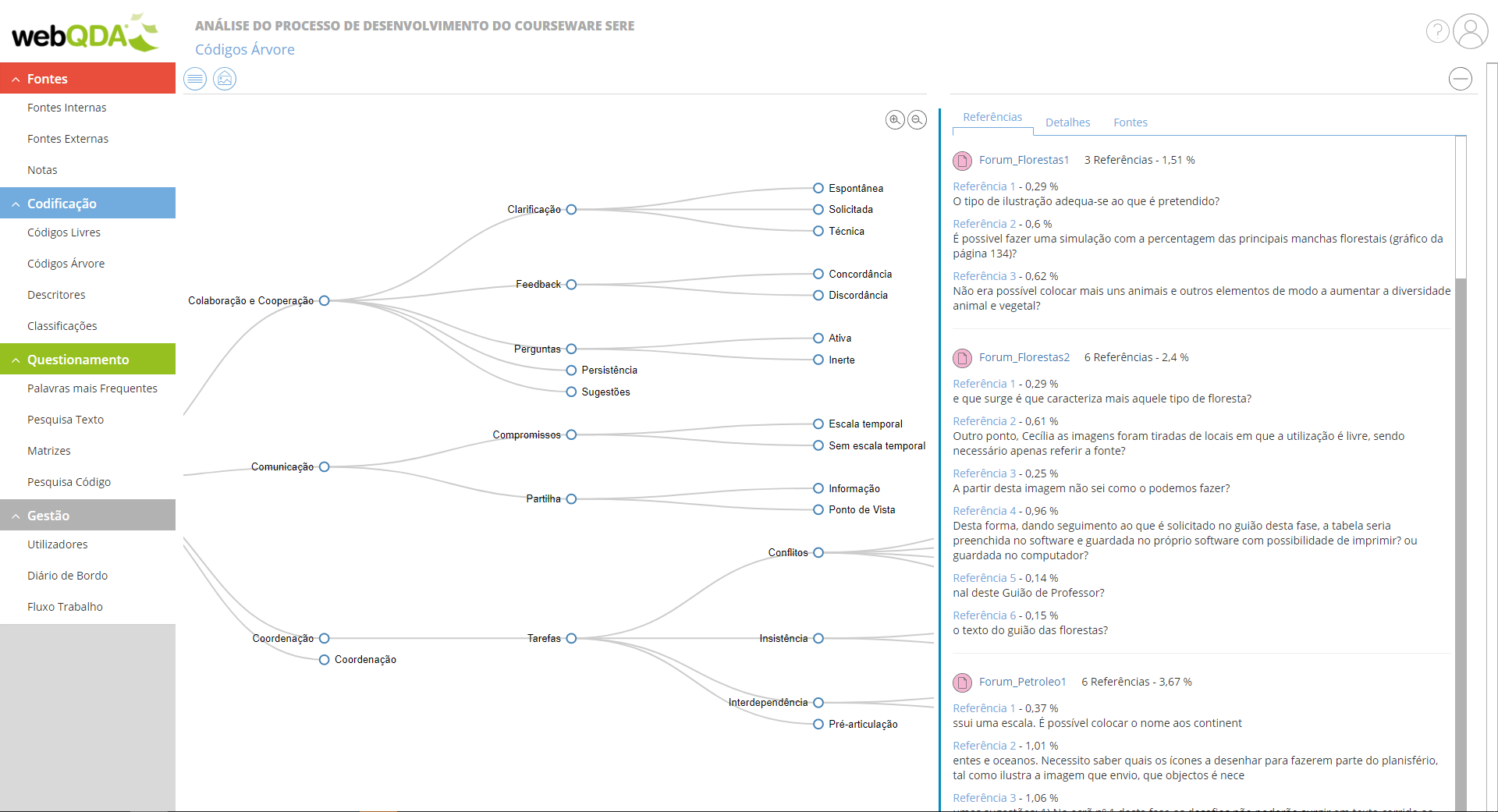Open Notas in sidebar
Screen dimensions: 1498x812
42,170
